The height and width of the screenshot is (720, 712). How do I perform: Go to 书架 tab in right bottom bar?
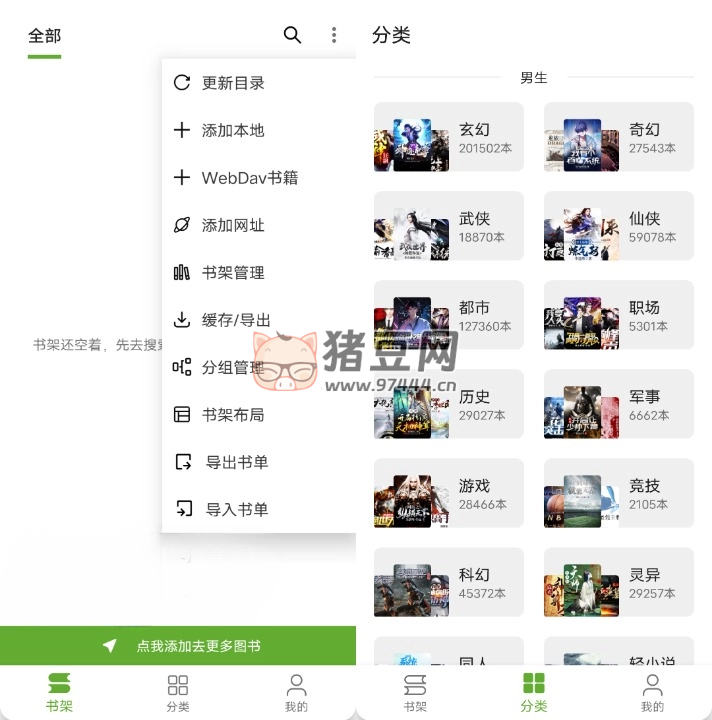(415, 693)
